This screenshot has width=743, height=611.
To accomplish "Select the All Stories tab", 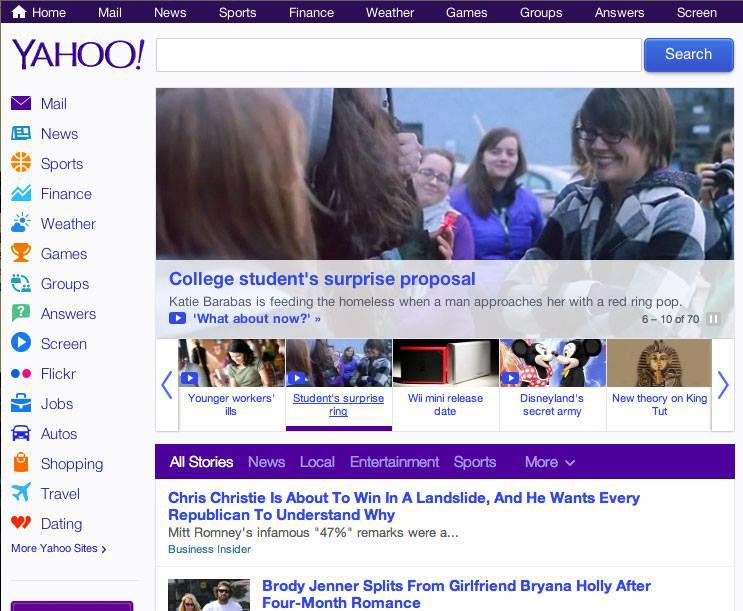I will click(x=201, y=462).
